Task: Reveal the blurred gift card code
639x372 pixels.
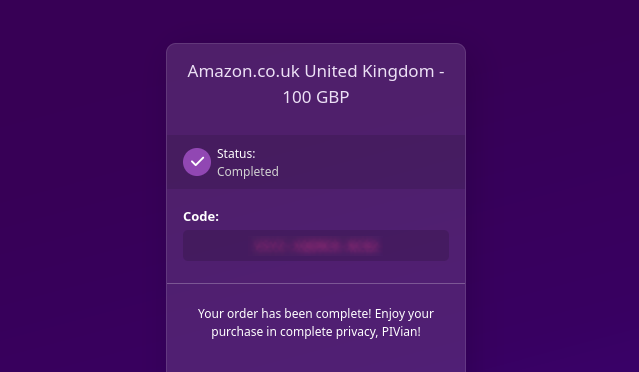Action: point(316,246)
